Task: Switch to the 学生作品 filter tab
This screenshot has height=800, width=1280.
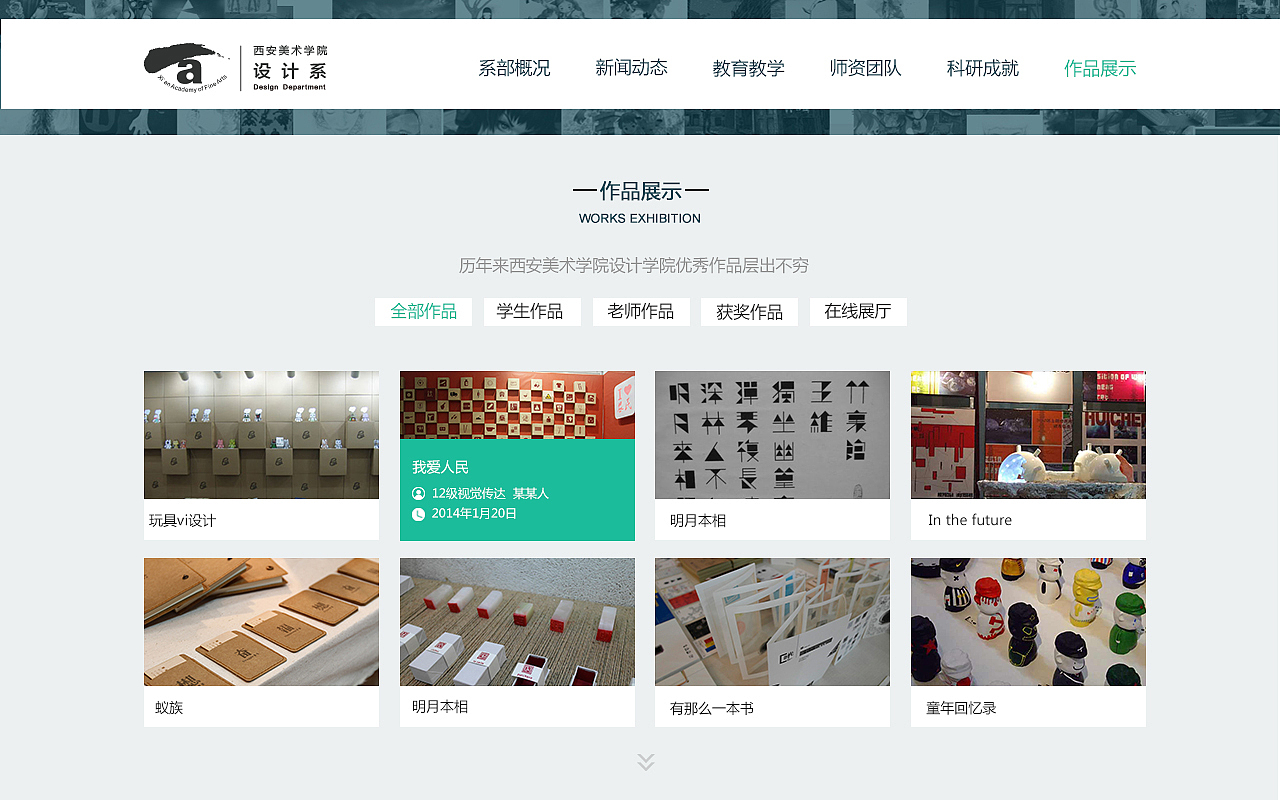Action: pos(532,311)
